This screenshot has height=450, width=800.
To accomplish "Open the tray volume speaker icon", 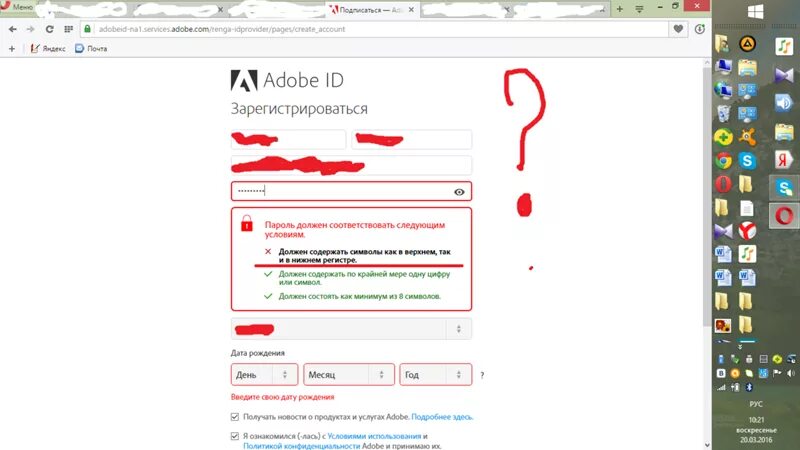I will (x=791, y=373).
